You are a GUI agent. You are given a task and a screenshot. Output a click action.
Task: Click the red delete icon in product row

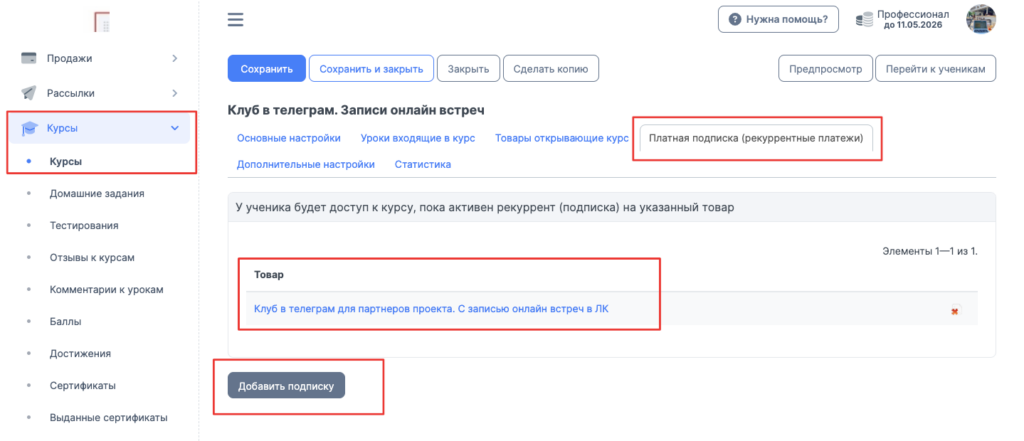[955, 311]
